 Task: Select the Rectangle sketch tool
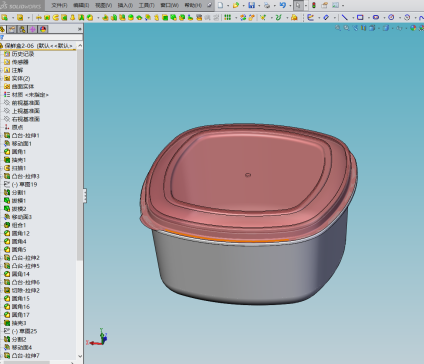pos(360,17)
